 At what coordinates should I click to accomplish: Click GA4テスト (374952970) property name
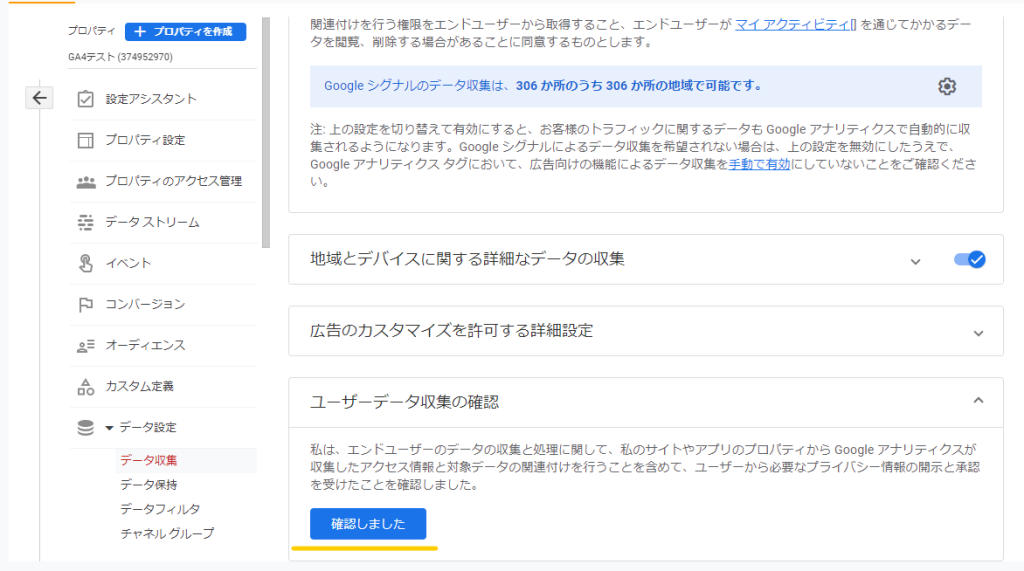tap(120, 57)
